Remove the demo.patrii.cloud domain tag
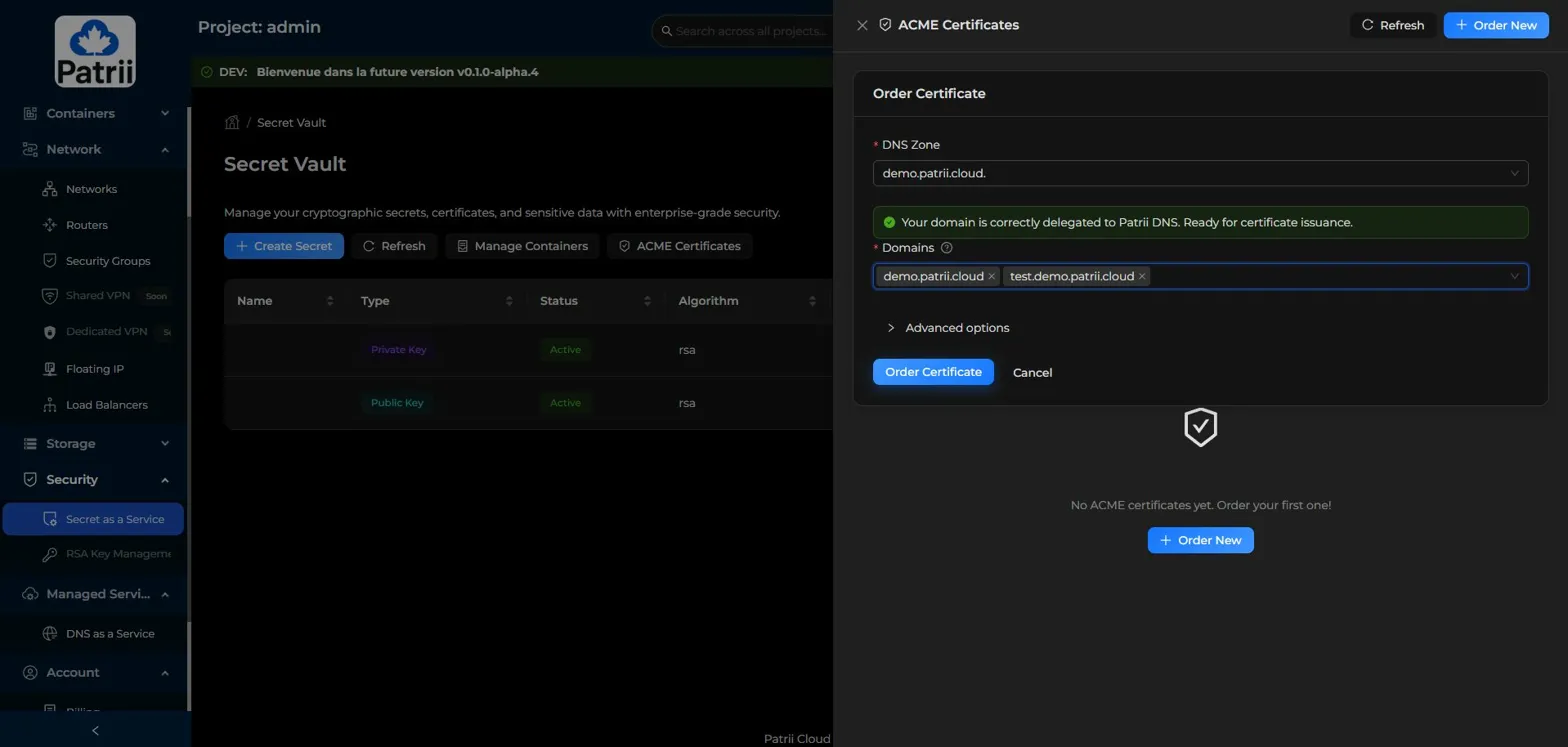 [991, 277]
